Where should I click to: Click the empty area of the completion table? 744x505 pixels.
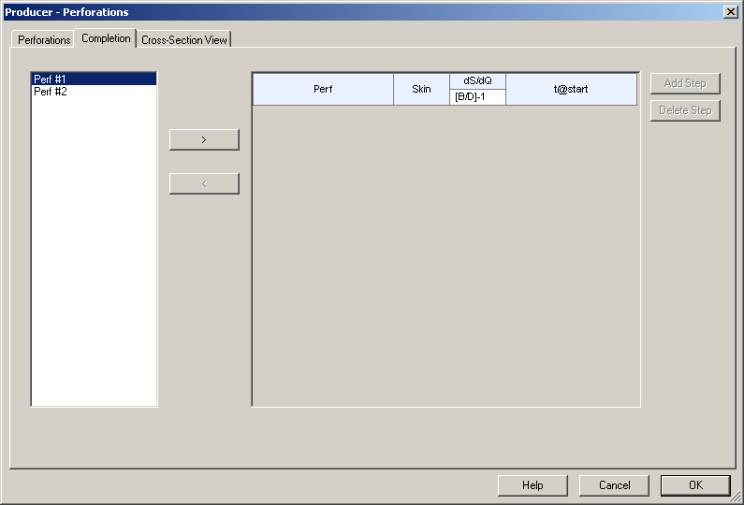coord(445,255)
